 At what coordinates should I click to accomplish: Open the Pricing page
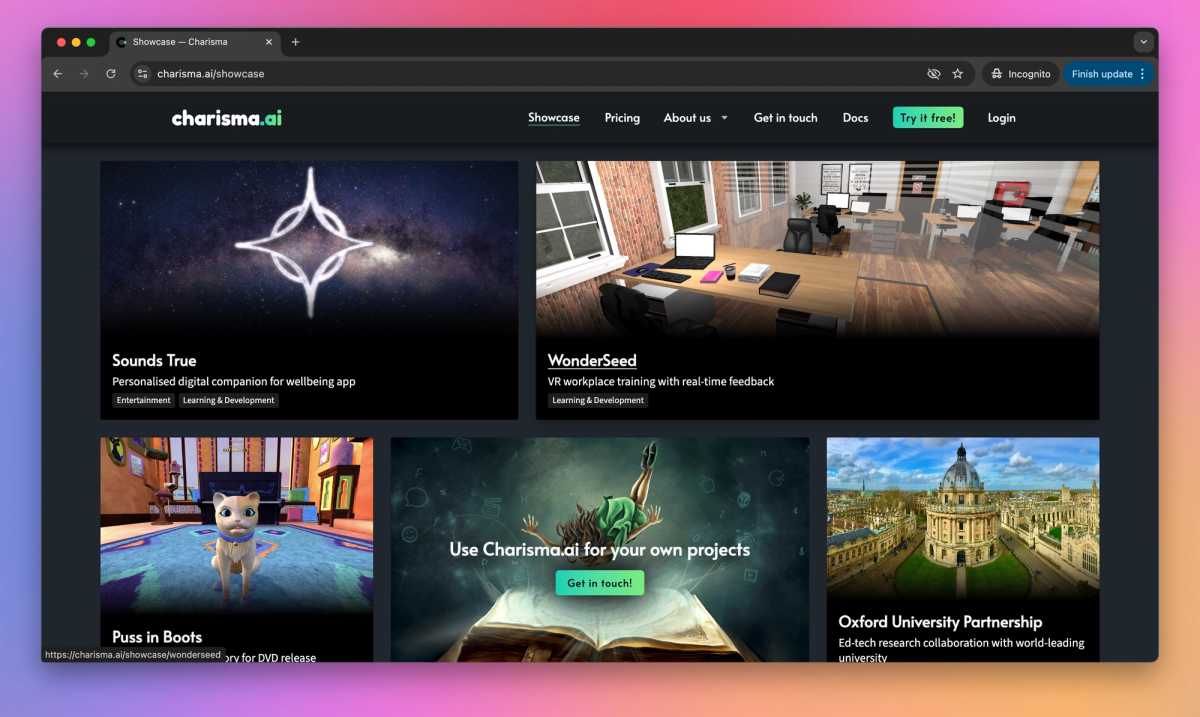click(x=622, y=118)
